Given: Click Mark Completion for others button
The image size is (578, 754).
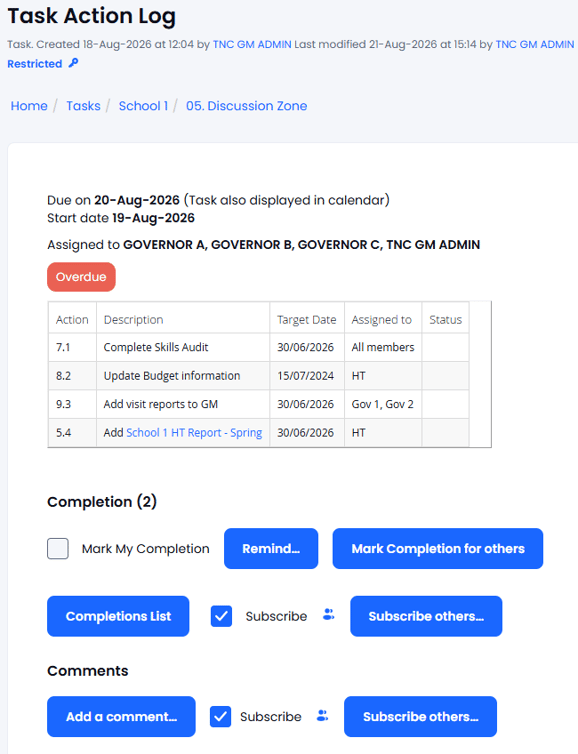Looking at the screenshot, I should coord(438,549).
